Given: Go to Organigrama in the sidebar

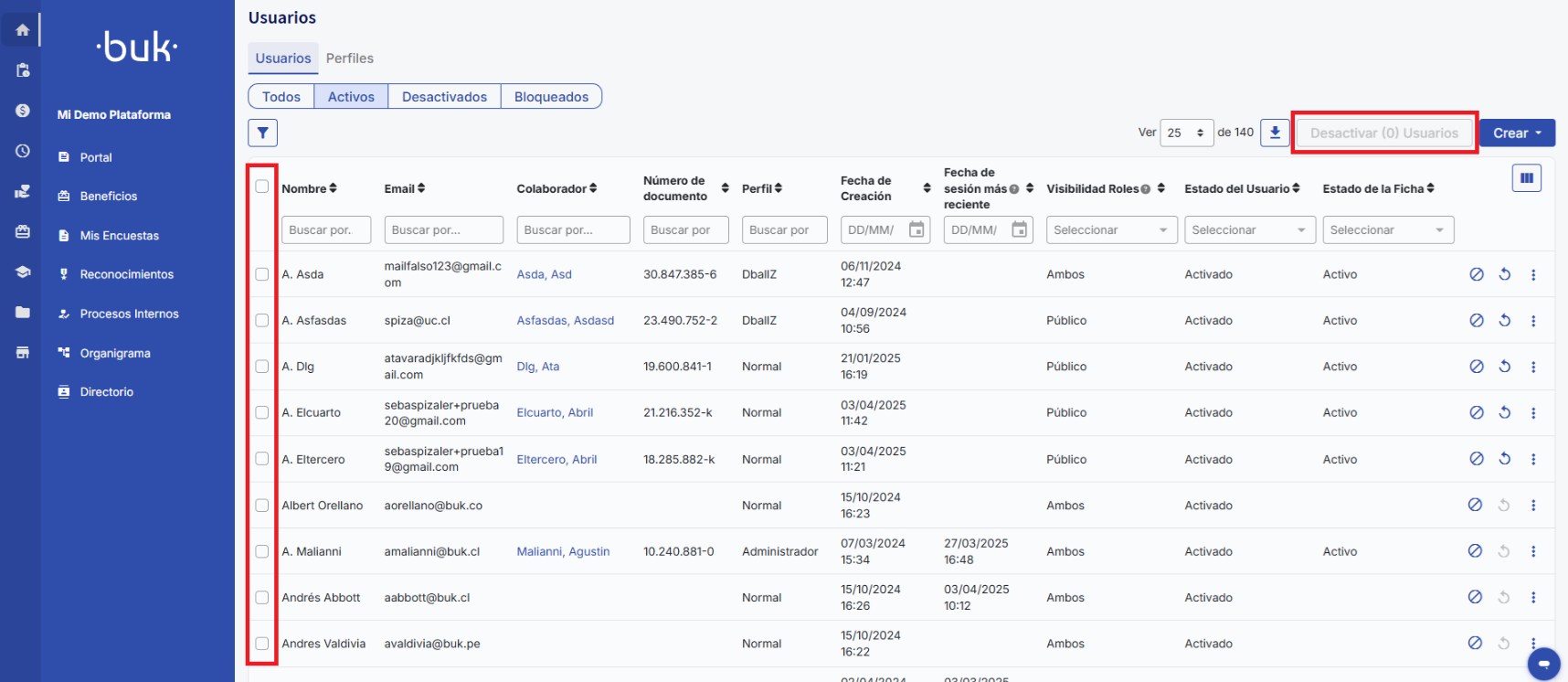Looking at the screenshot, I should coord(115,353).
